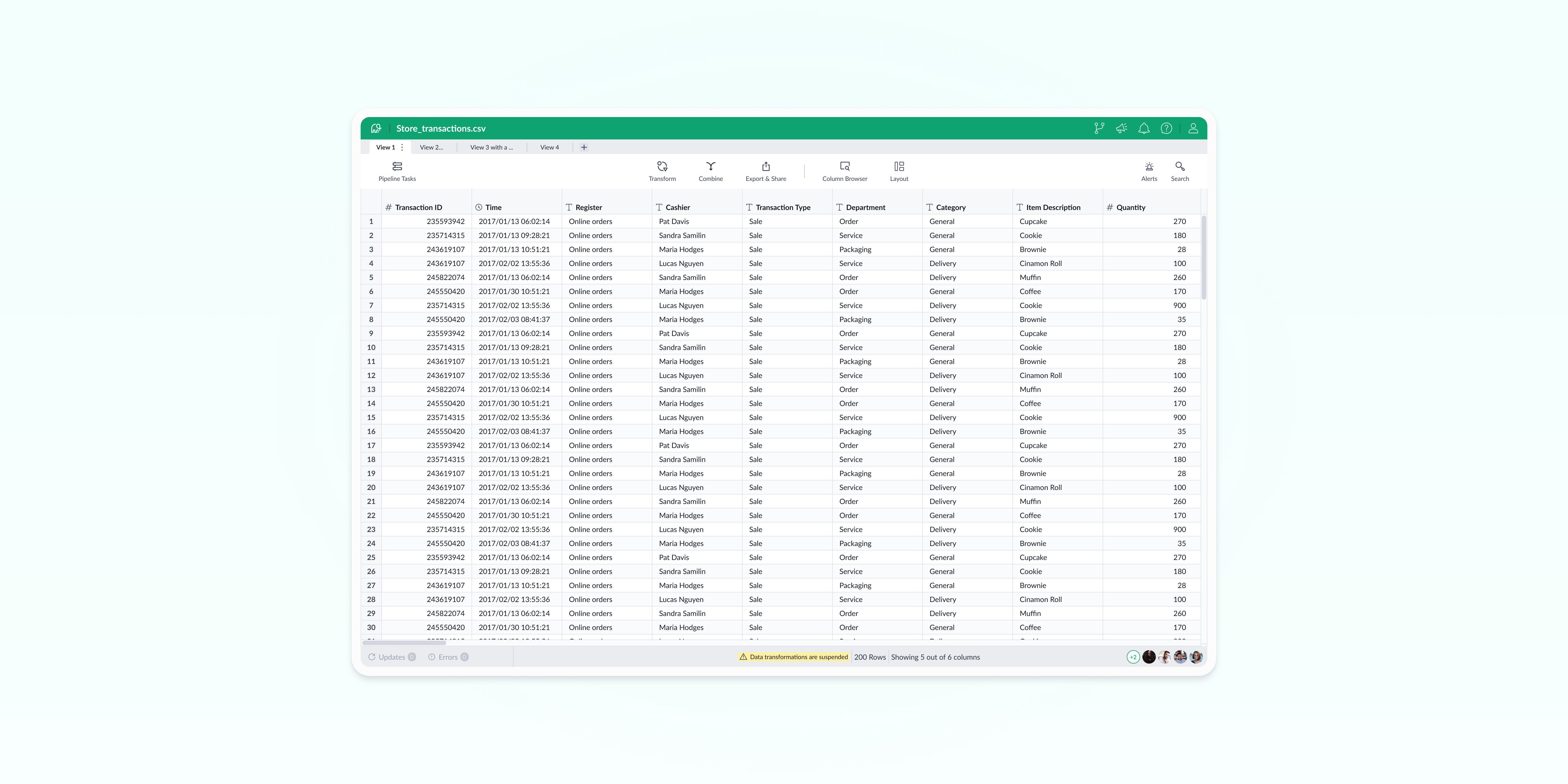Viewport: 1568px width, 784px height.
Task: Click the horizontal scrollbar thumb
Action: click(404, 643)
